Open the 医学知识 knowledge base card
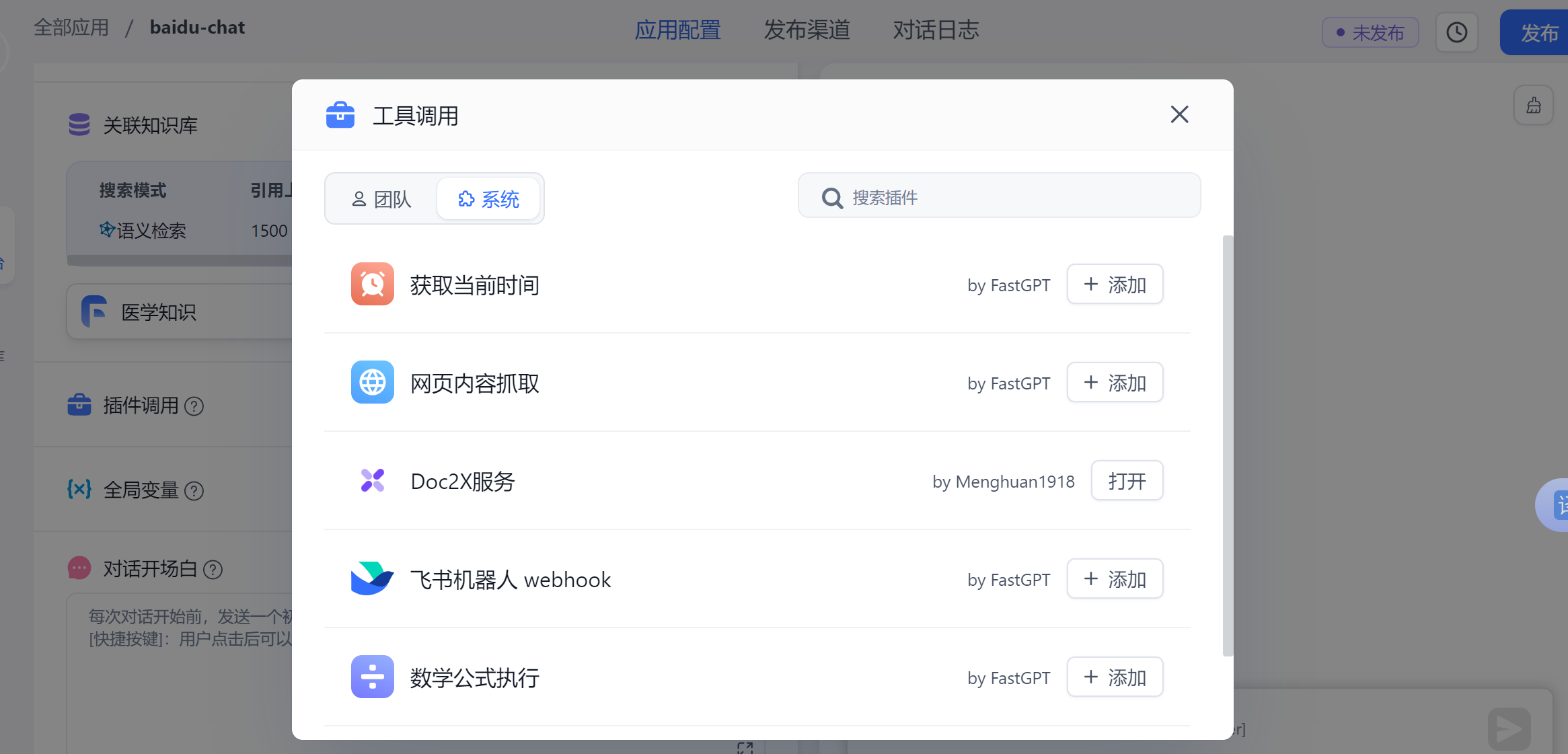The height and width of the screenshot is (754, 1568). [x=180, y=311]
